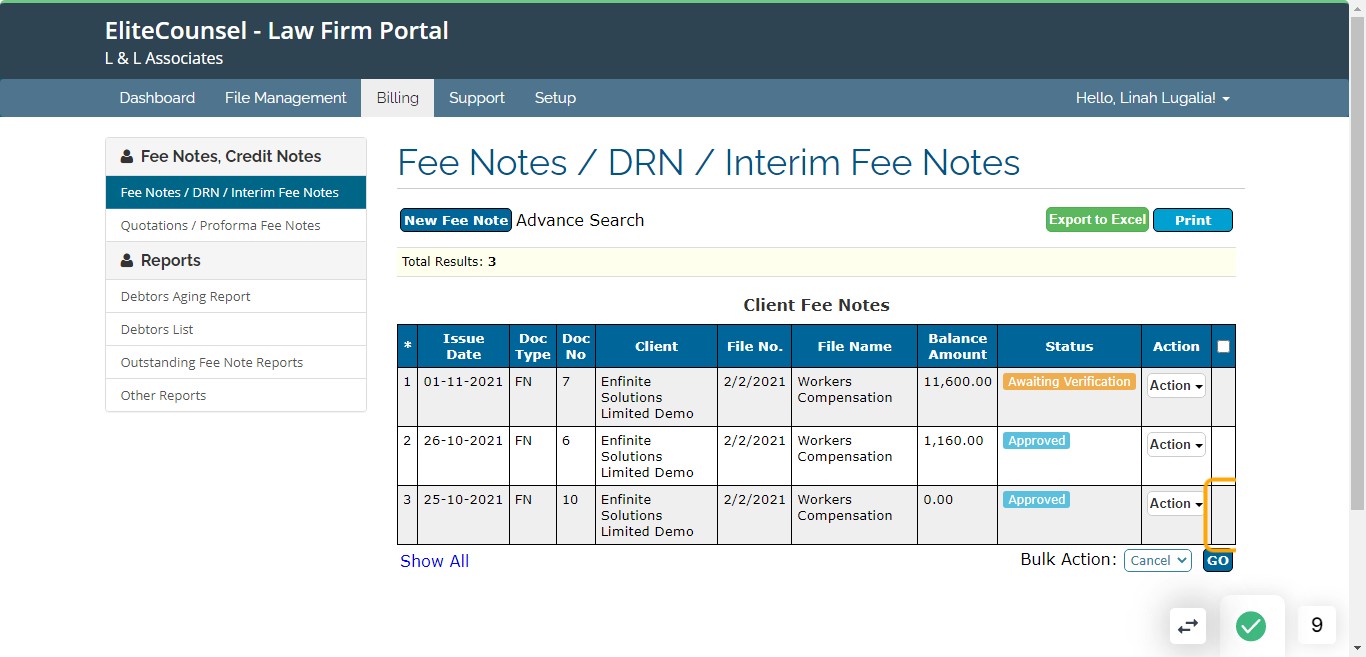Image resolution: width=1366 pixels, height=657 pixels.
Task: Click the Approved badge for Doc No 10
Action: [1036, 500]
